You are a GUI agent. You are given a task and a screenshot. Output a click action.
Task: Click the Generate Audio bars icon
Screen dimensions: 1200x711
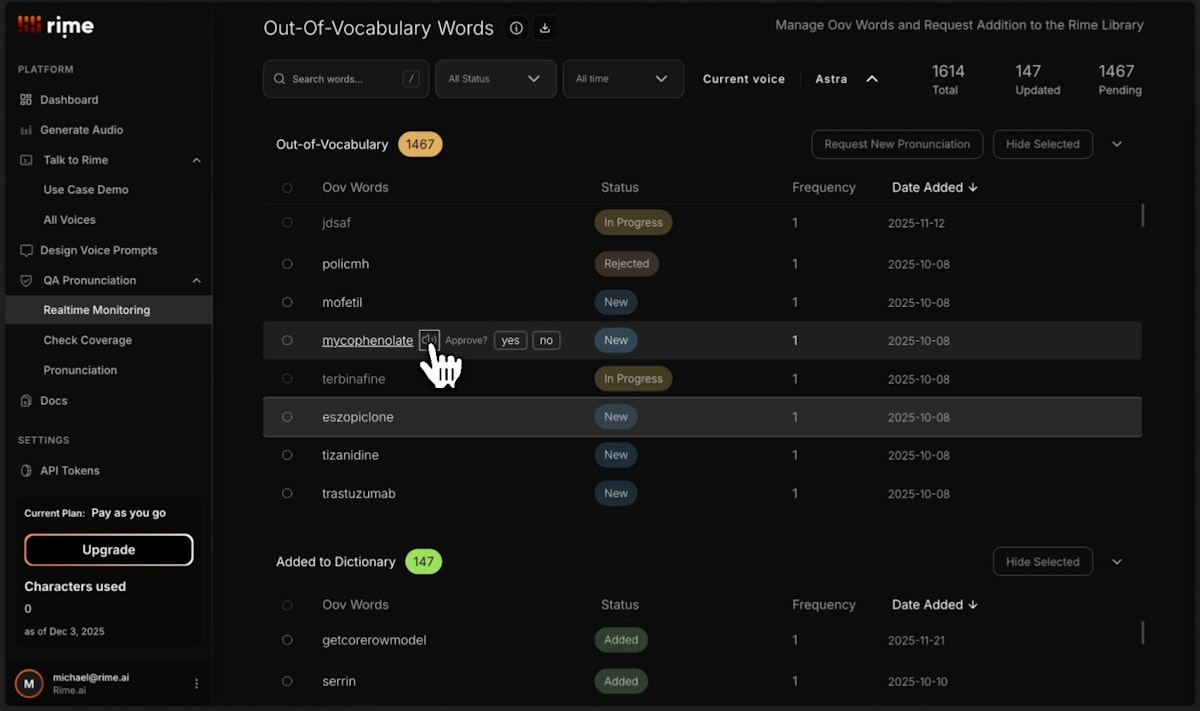[26, 130]
